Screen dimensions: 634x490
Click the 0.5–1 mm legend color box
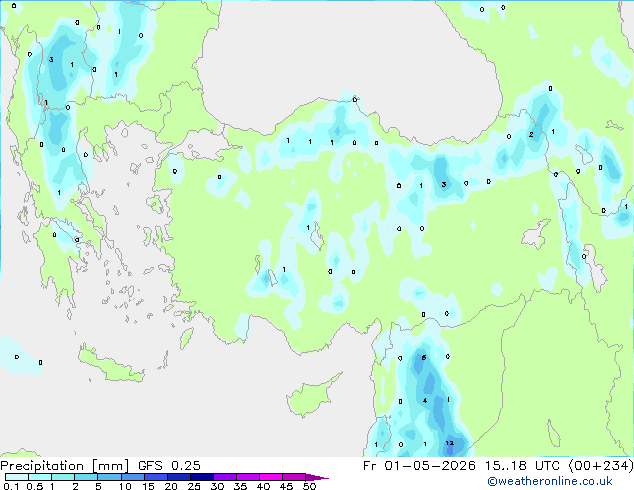(40, 477)
